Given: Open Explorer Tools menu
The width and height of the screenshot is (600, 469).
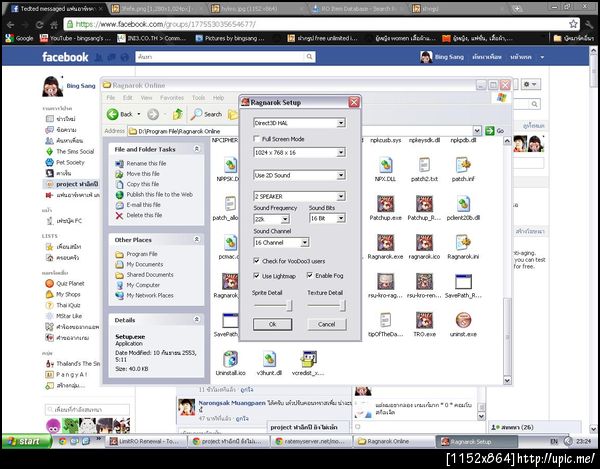Looking at the screenshot, I should pyautogui.click(x=198, y=98).
